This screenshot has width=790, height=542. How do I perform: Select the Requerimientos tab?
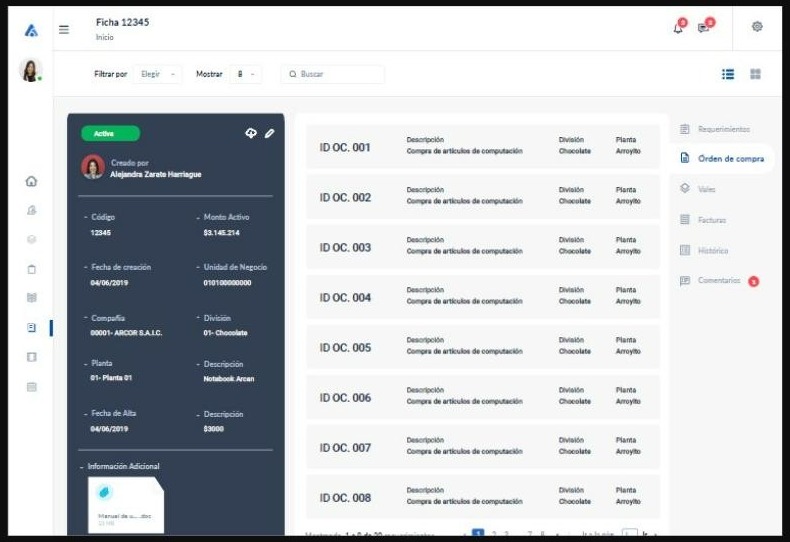coord(714,129)
